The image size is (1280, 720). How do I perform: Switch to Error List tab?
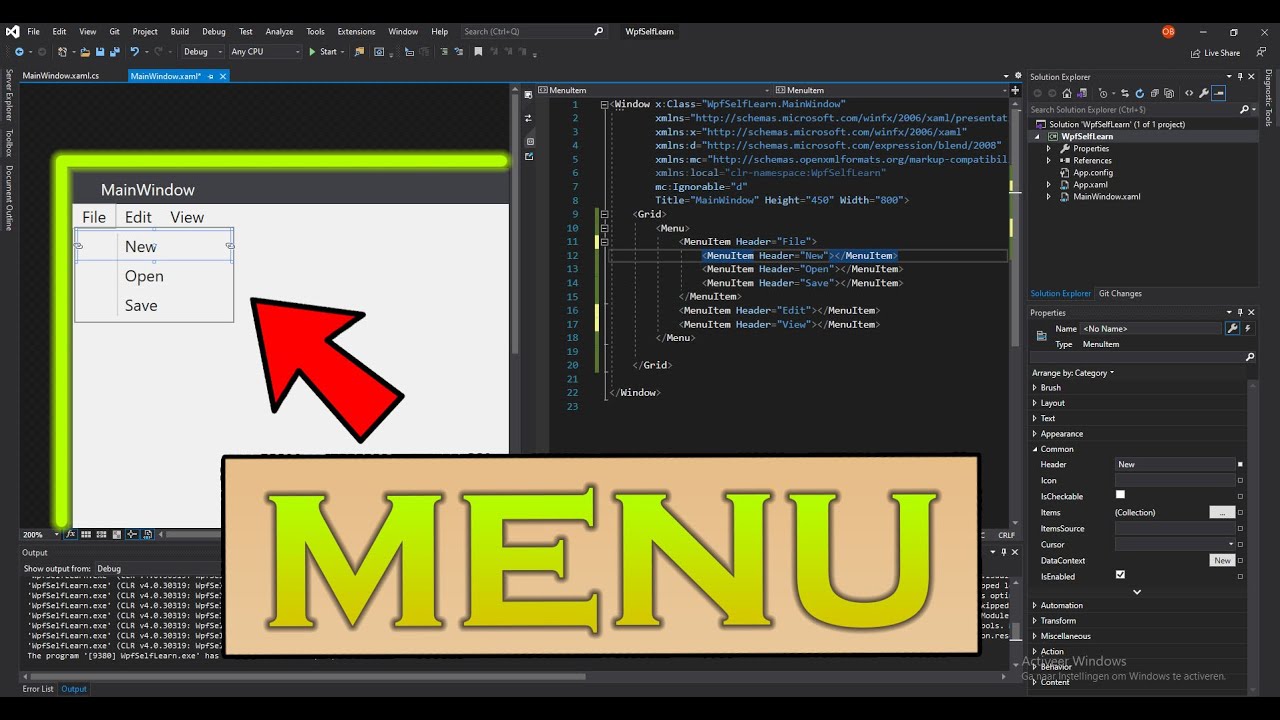pos(38,689)
